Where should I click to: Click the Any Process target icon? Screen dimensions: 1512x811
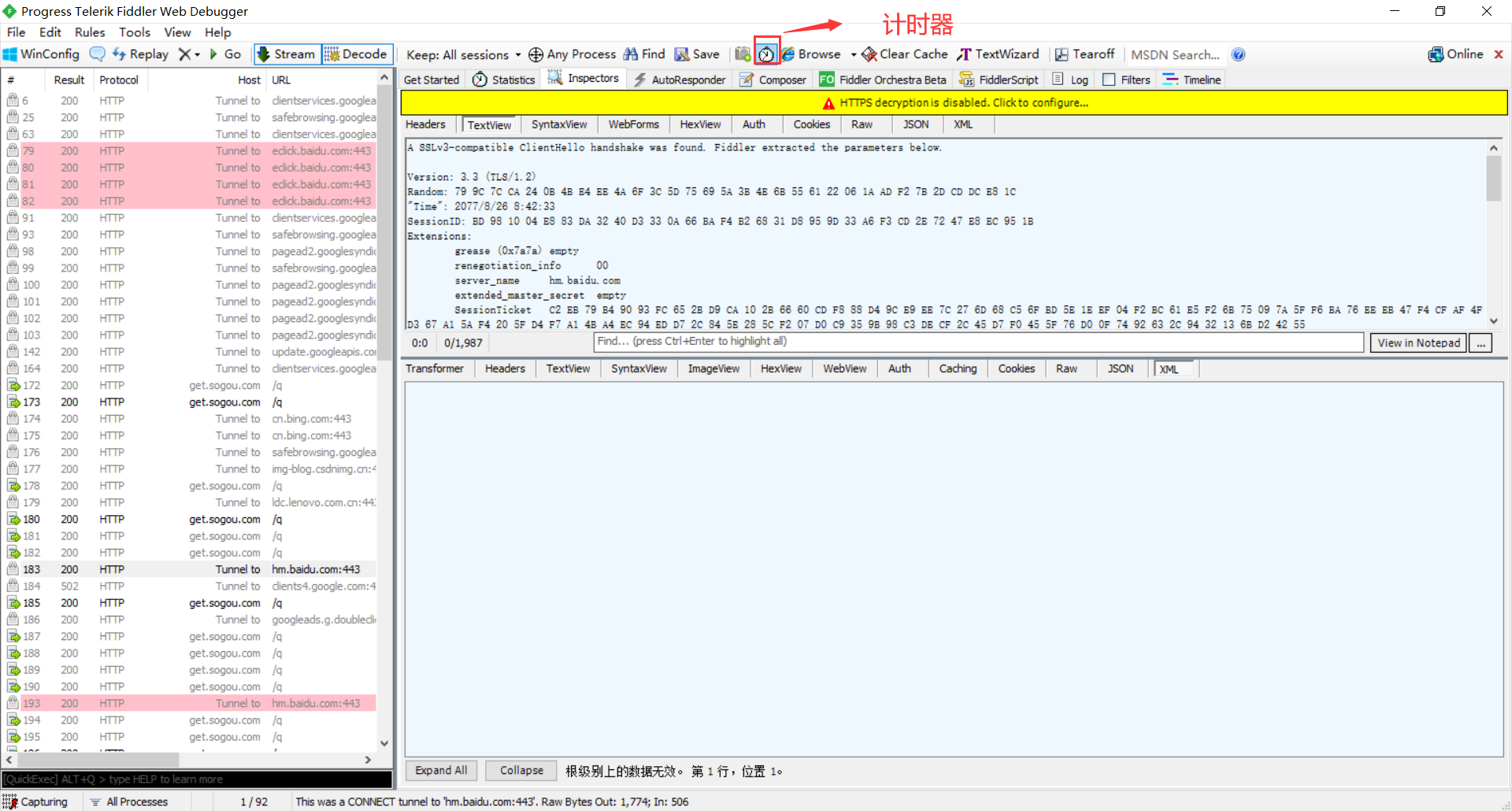coord(535,54)
